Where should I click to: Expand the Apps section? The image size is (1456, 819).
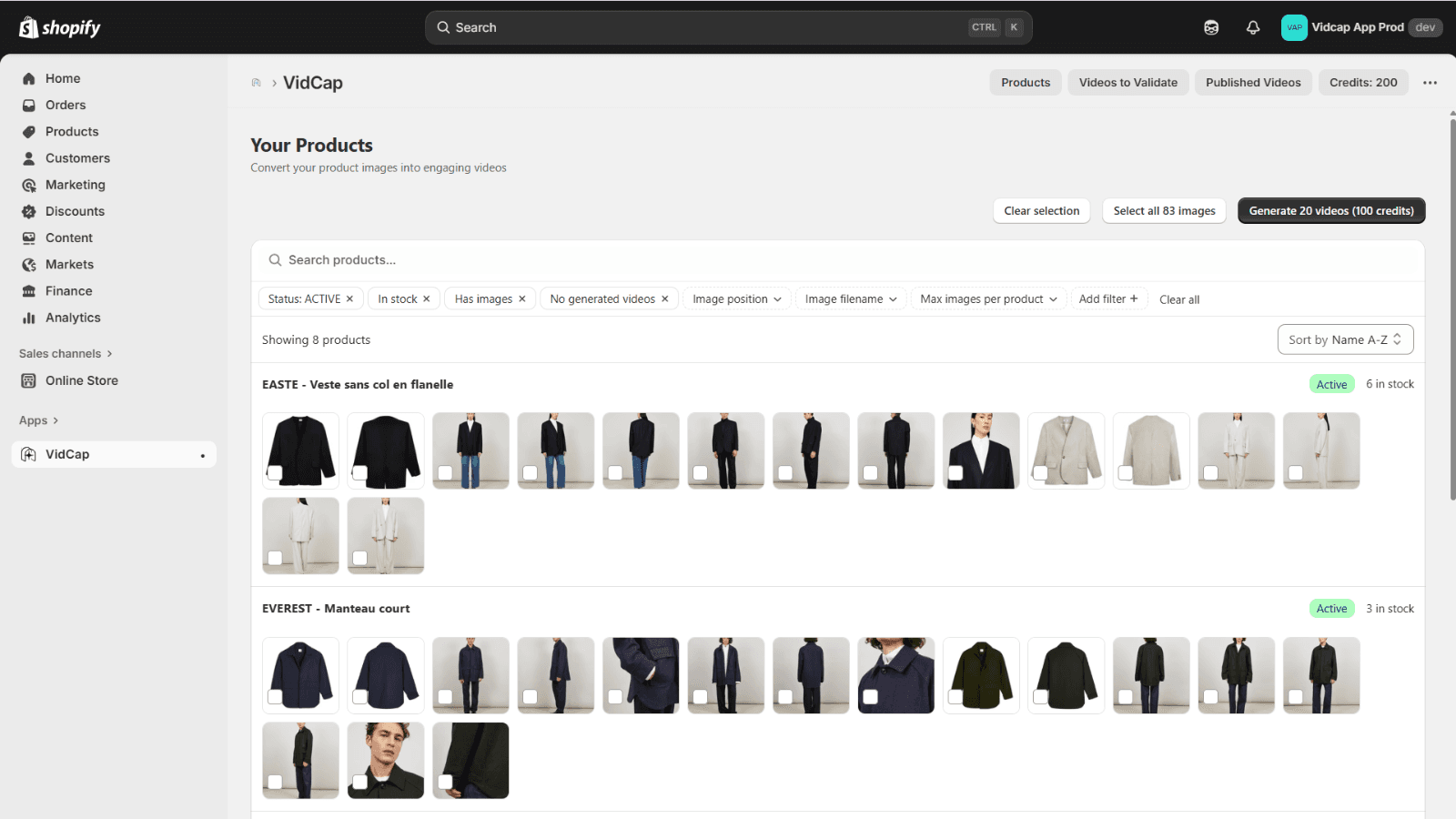click(38, 420)
